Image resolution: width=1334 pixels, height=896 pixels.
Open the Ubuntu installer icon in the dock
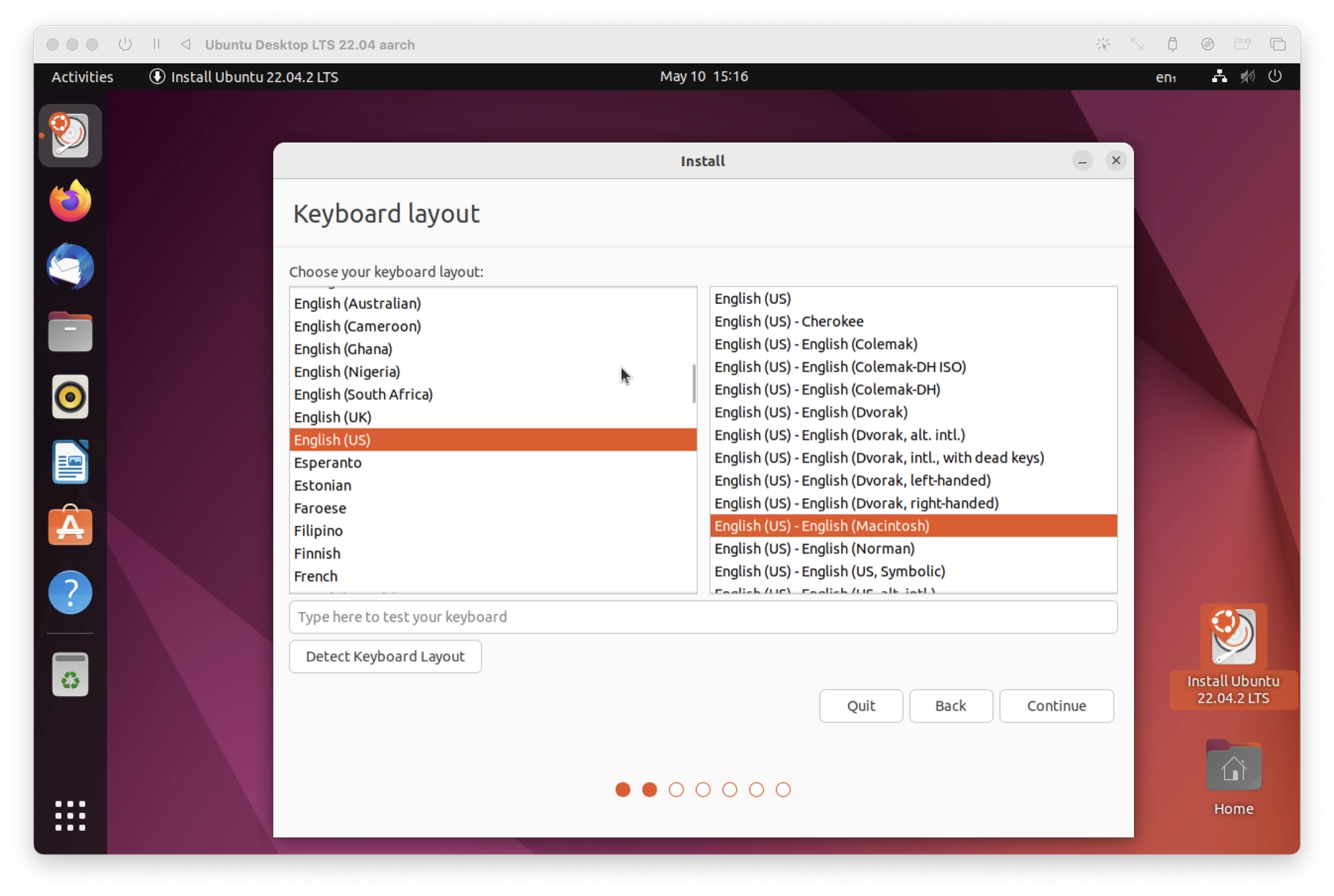pyautogui.click(x=70, y=135)
